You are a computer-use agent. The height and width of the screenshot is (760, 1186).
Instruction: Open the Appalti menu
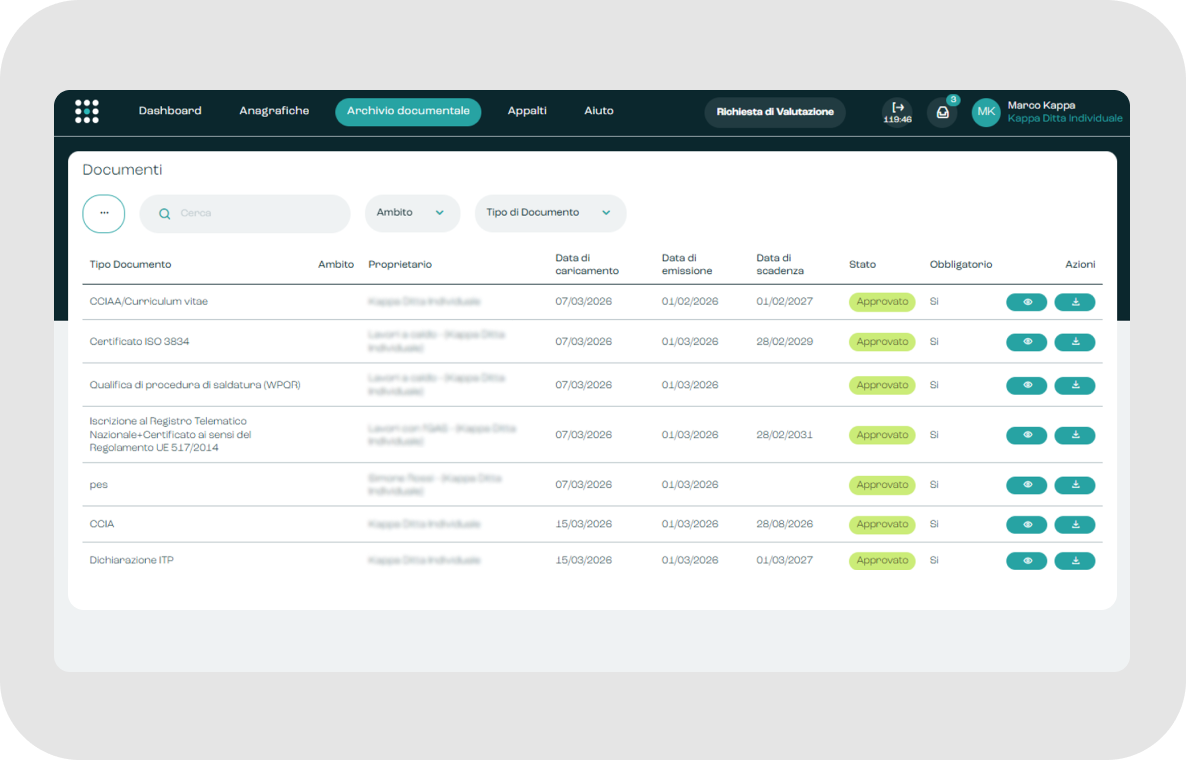[x=527, y=111]
